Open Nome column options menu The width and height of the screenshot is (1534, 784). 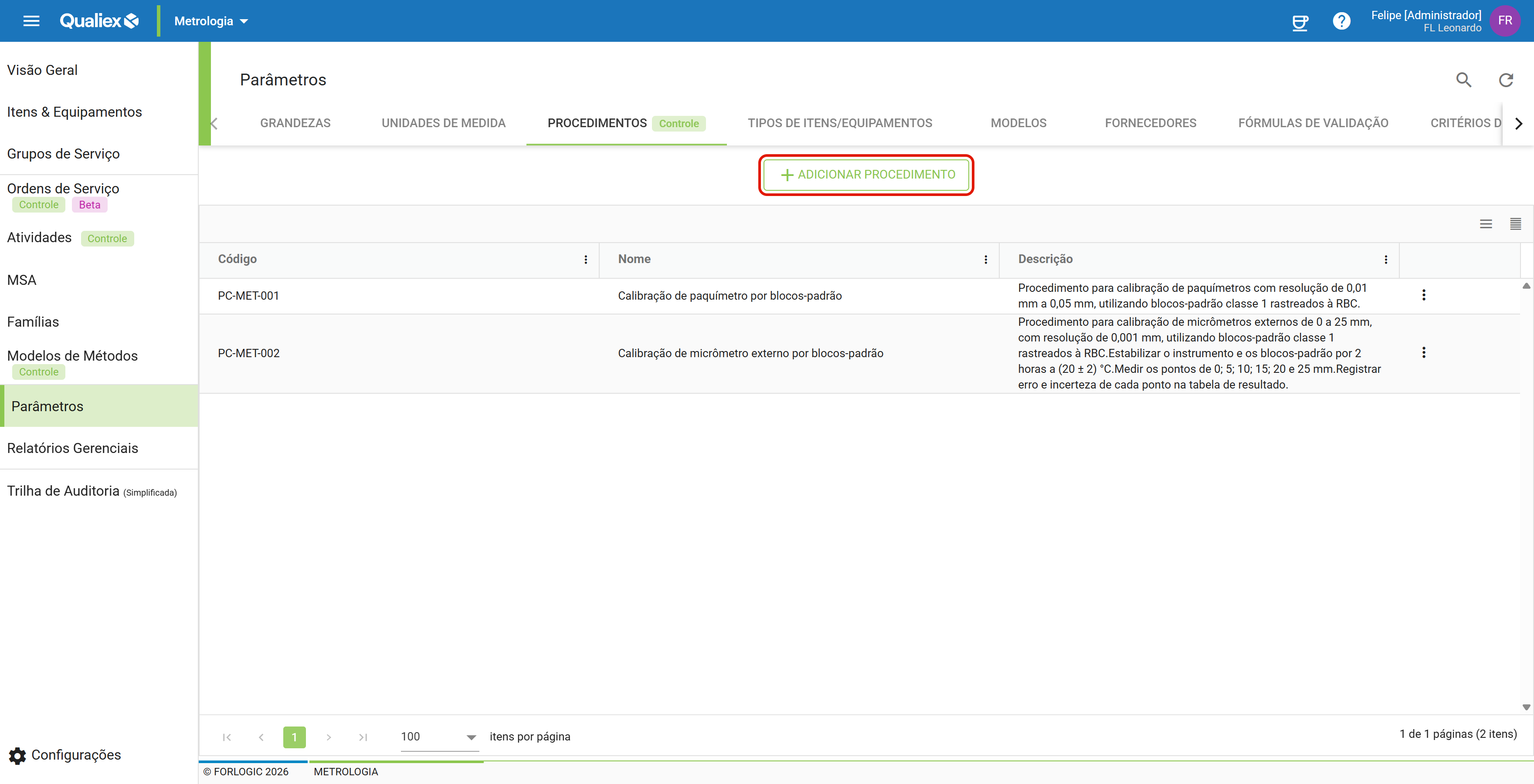pos(985,260)
